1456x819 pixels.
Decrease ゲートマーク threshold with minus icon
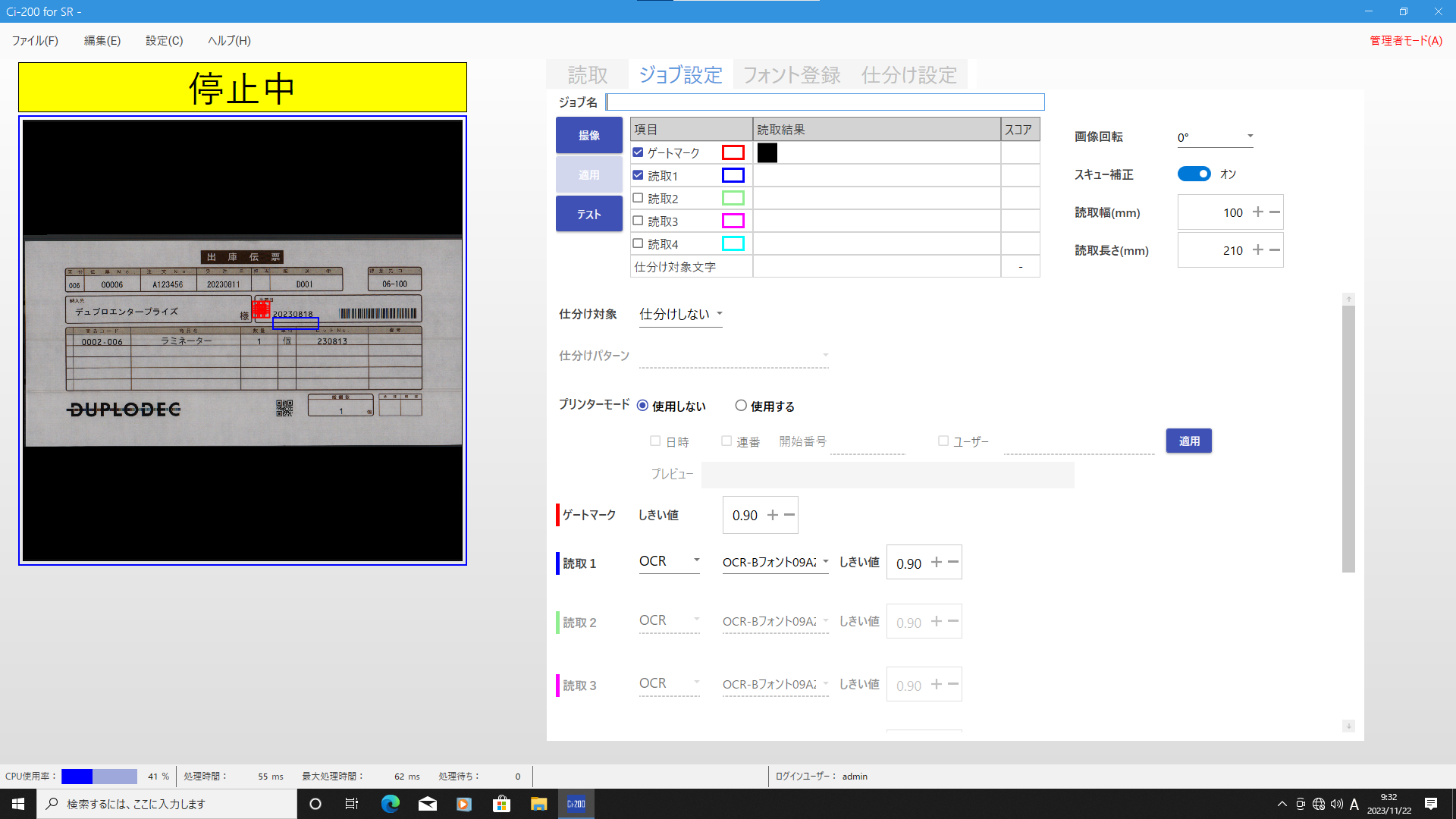(x=789, y=515)
